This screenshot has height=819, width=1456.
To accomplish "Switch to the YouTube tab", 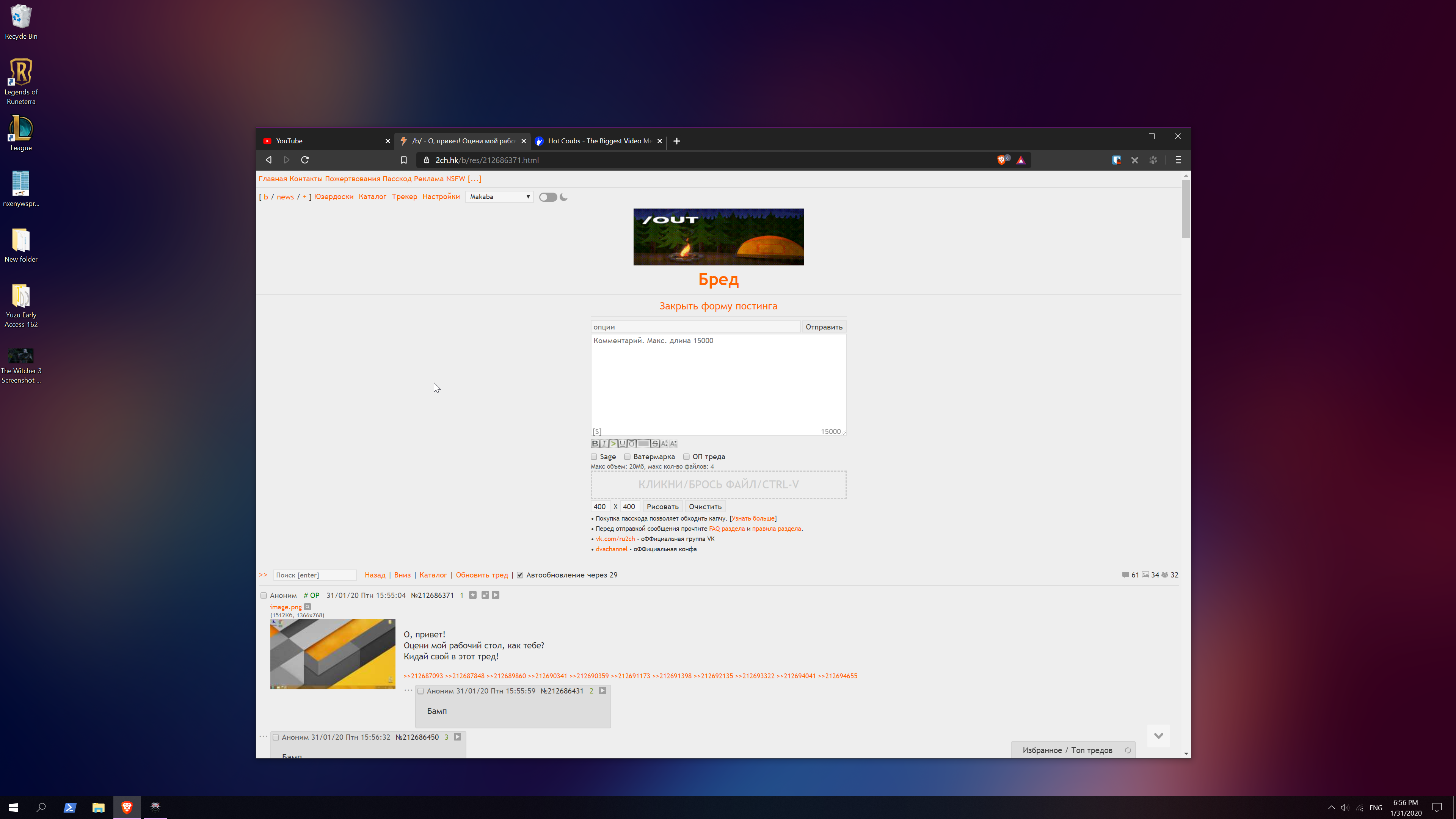I will [325, 141].
